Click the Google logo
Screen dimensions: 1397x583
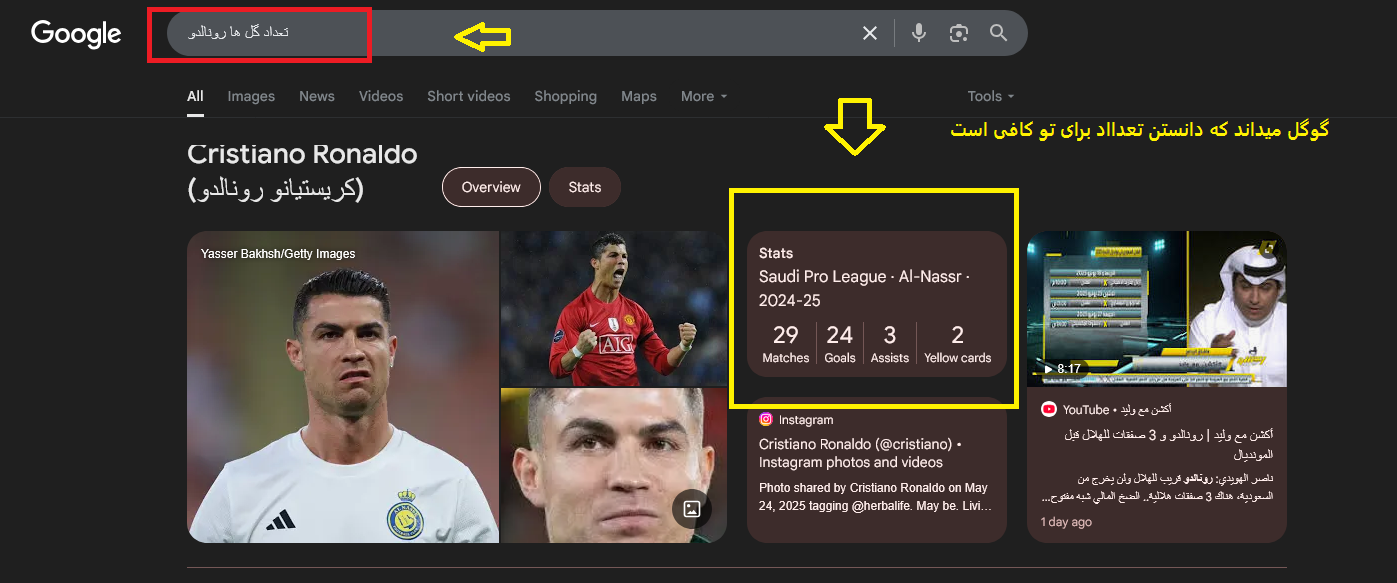(x=76, y=33)
